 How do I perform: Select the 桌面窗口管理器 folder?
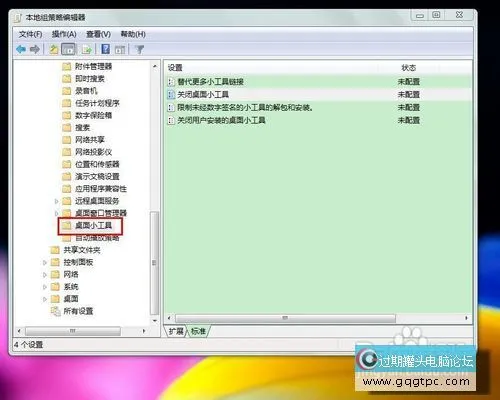95,213
